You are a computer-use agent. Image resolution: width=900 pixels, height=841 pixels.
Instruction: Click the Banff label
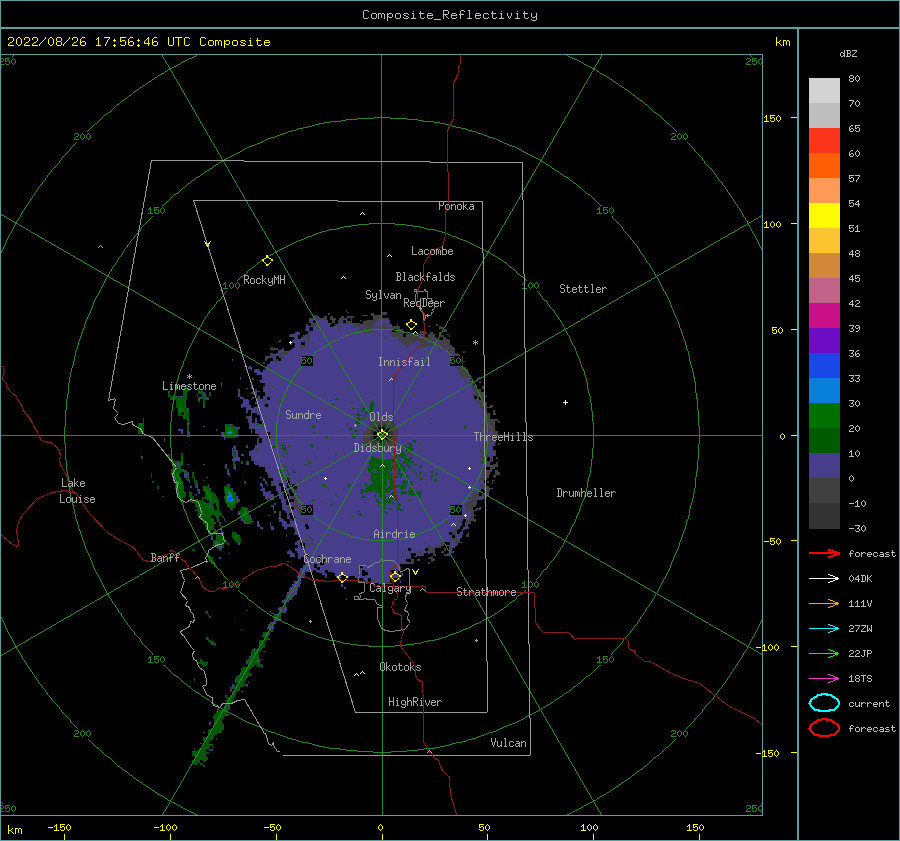click(165, 557)
